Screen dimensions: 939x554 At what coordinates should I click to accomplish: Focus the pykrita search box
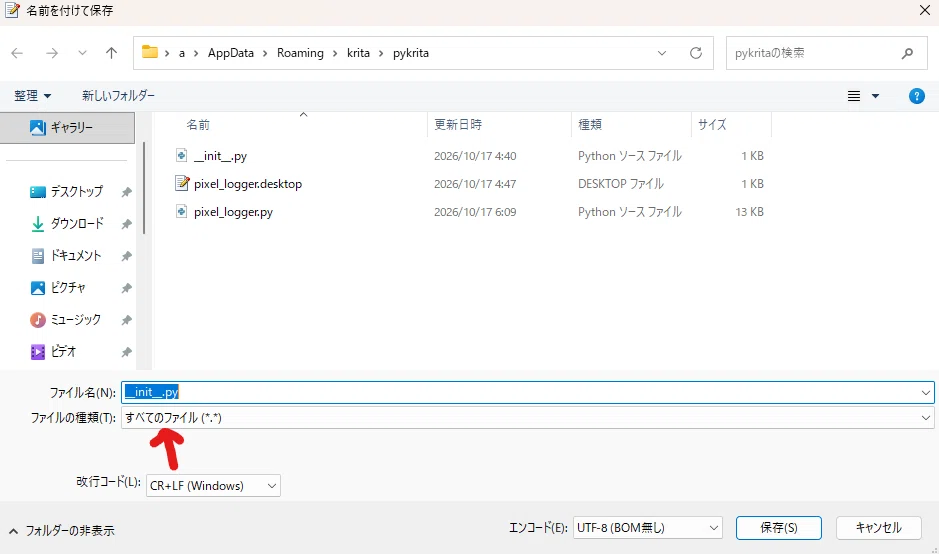click(x=826, y=53)
